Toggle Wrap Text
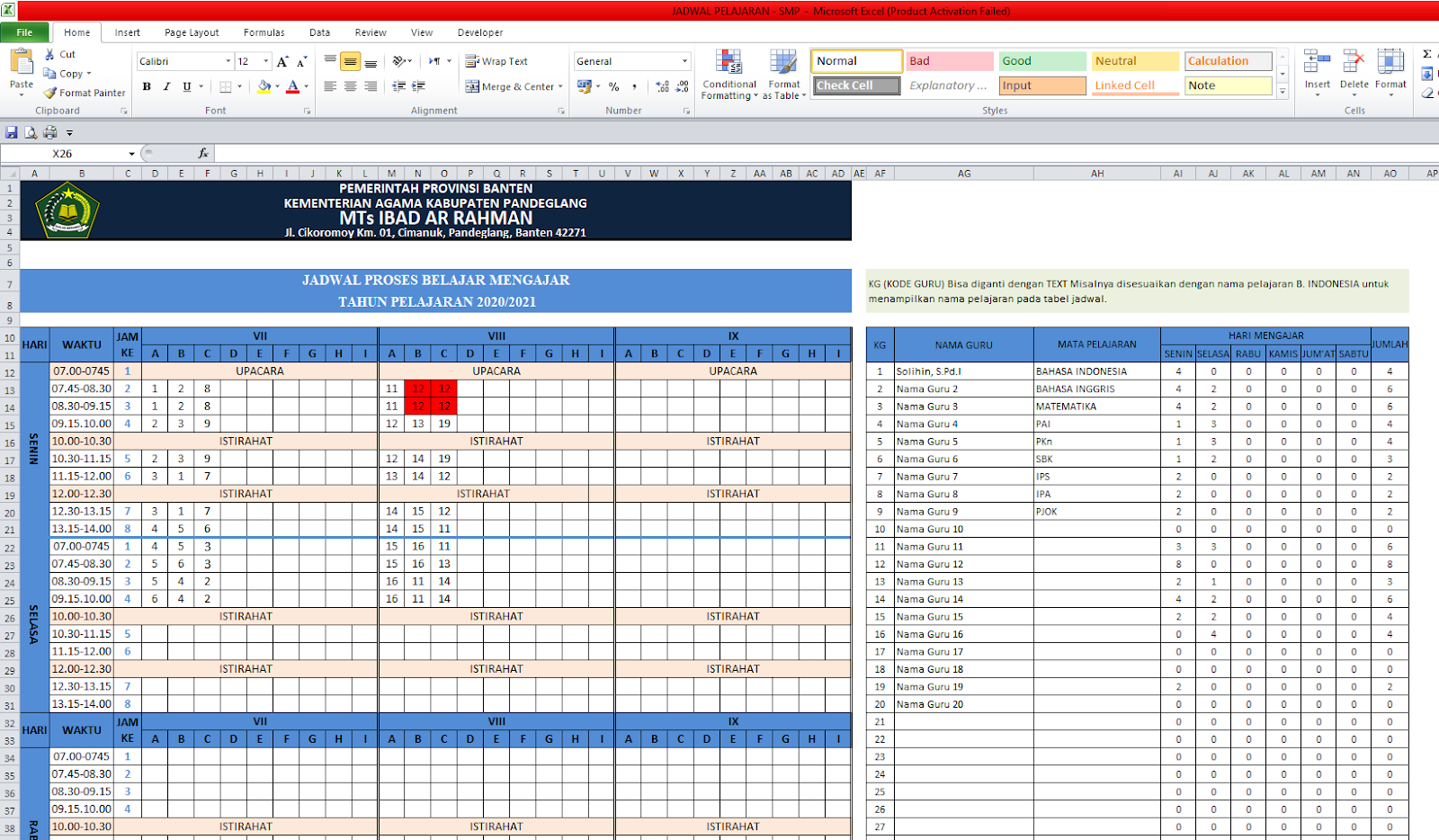 click(496, 61)
